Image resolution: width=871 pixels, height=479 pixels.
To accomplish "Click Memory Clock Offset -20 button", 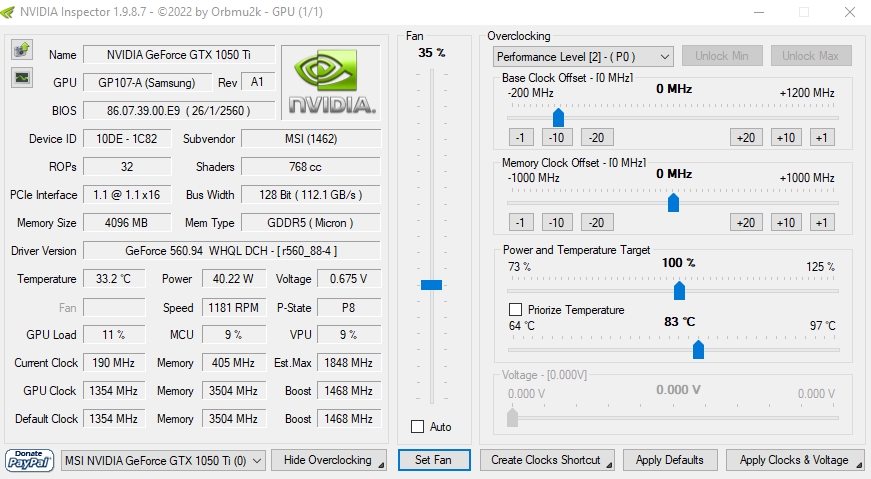I will (x=597, y=222).
